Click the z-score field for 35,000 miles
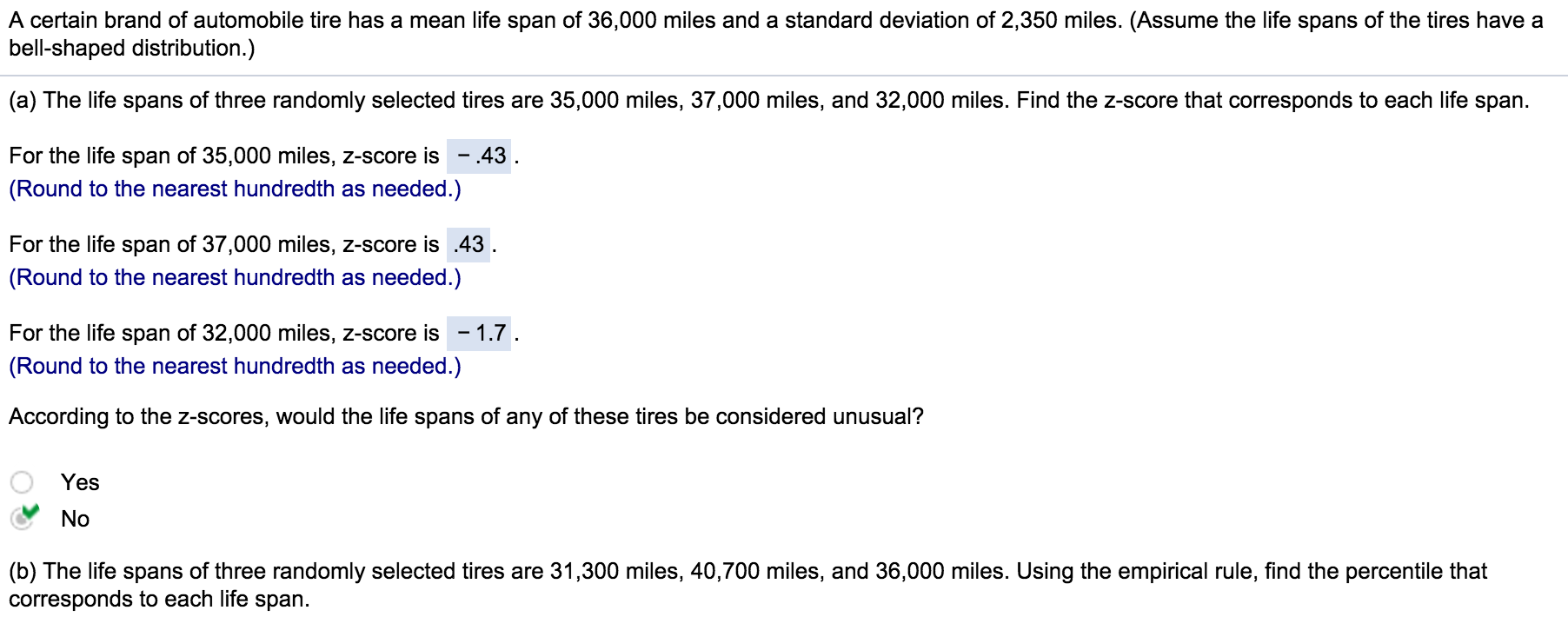The image size is (1568, 617). [x=479, y=156]
